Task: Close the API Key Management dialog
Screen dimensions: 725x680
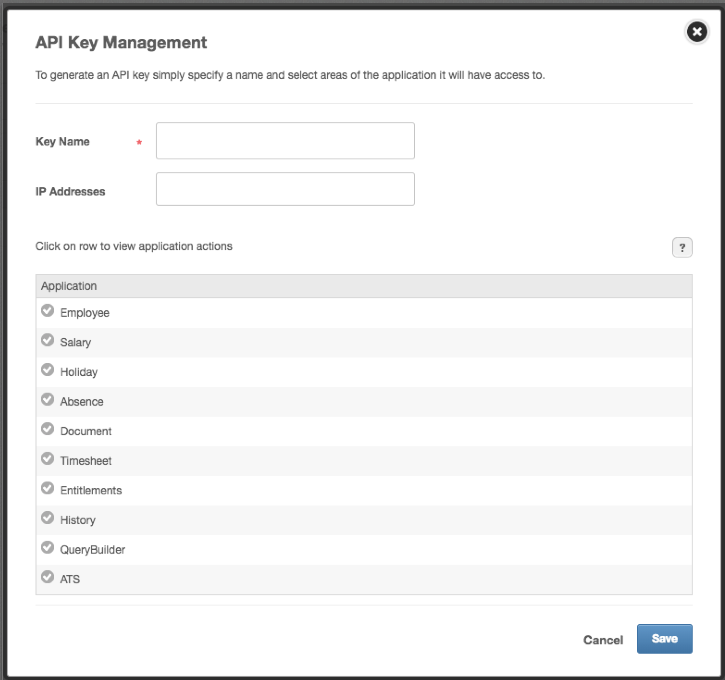Action: point(696,32)
